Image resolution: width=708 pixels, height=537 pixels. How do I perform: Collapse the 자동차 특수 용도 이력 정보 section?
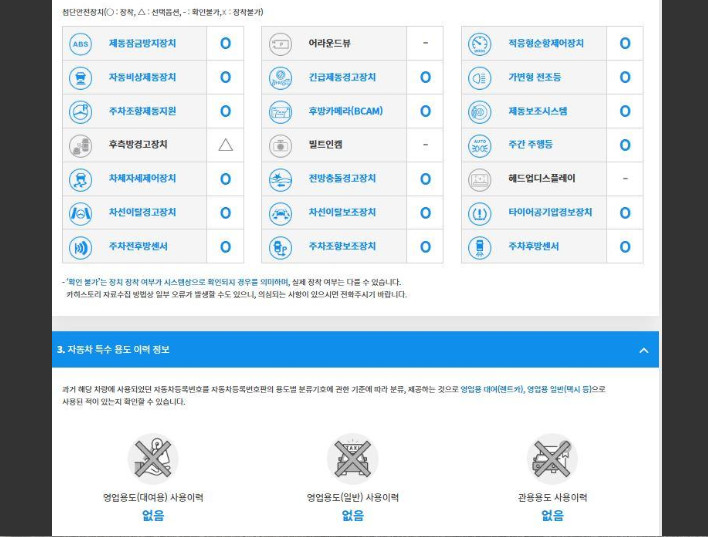tap(643, 350)
